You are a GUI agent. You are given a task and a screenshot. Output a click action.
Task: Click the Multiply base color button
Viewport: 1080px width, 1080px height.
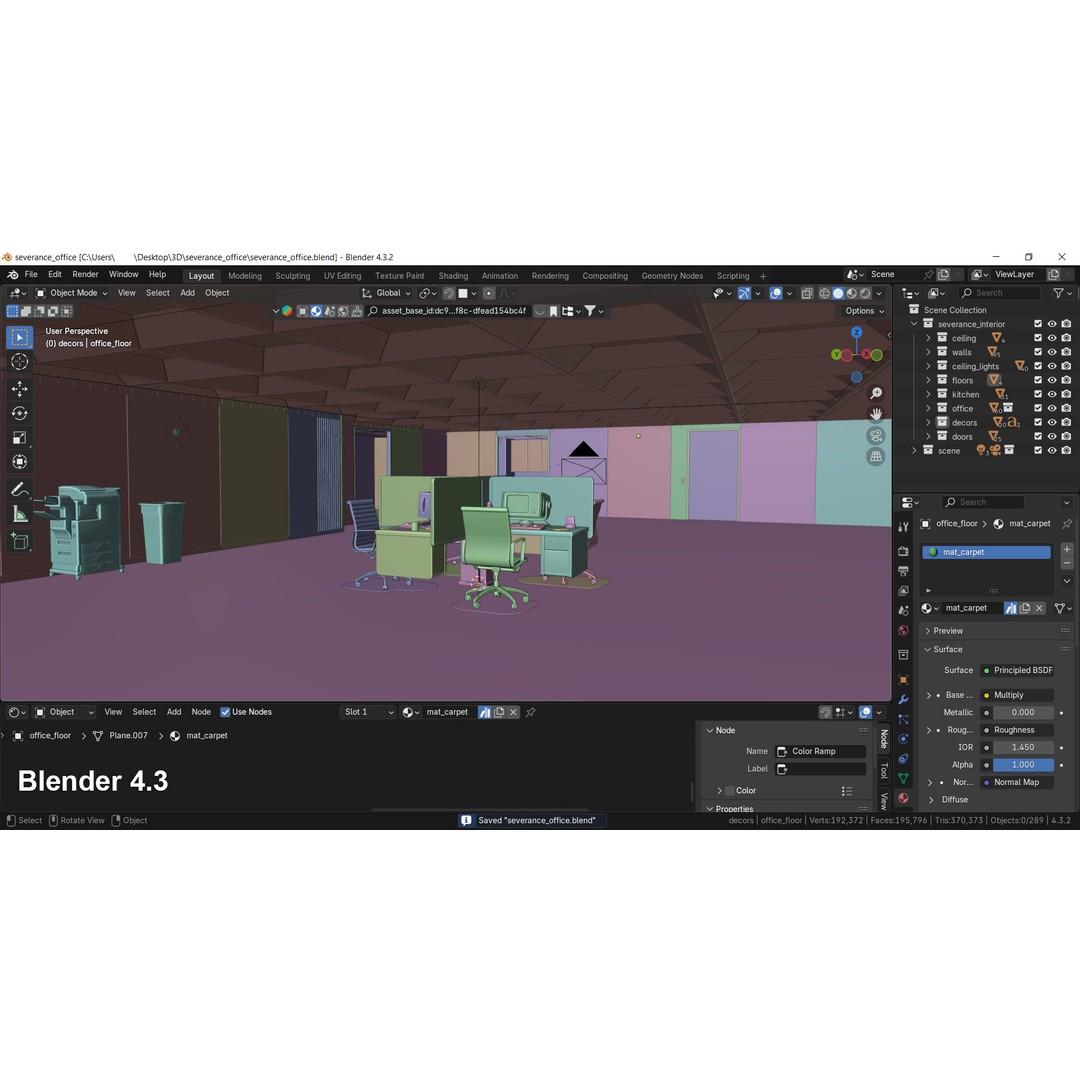(x=1017, y=695)
